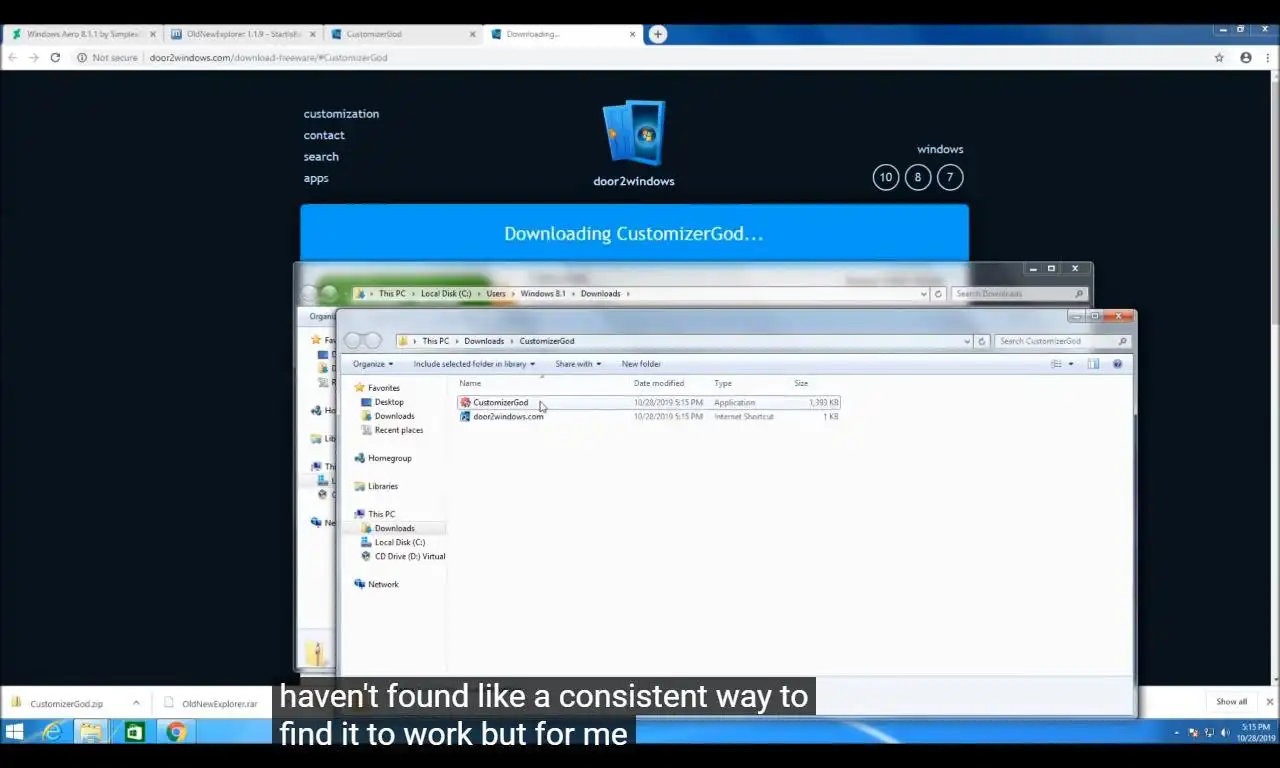This screenshot has height=768, width=1280.
Task: Click the contact site menu link
Action: (x=324, y=135)
